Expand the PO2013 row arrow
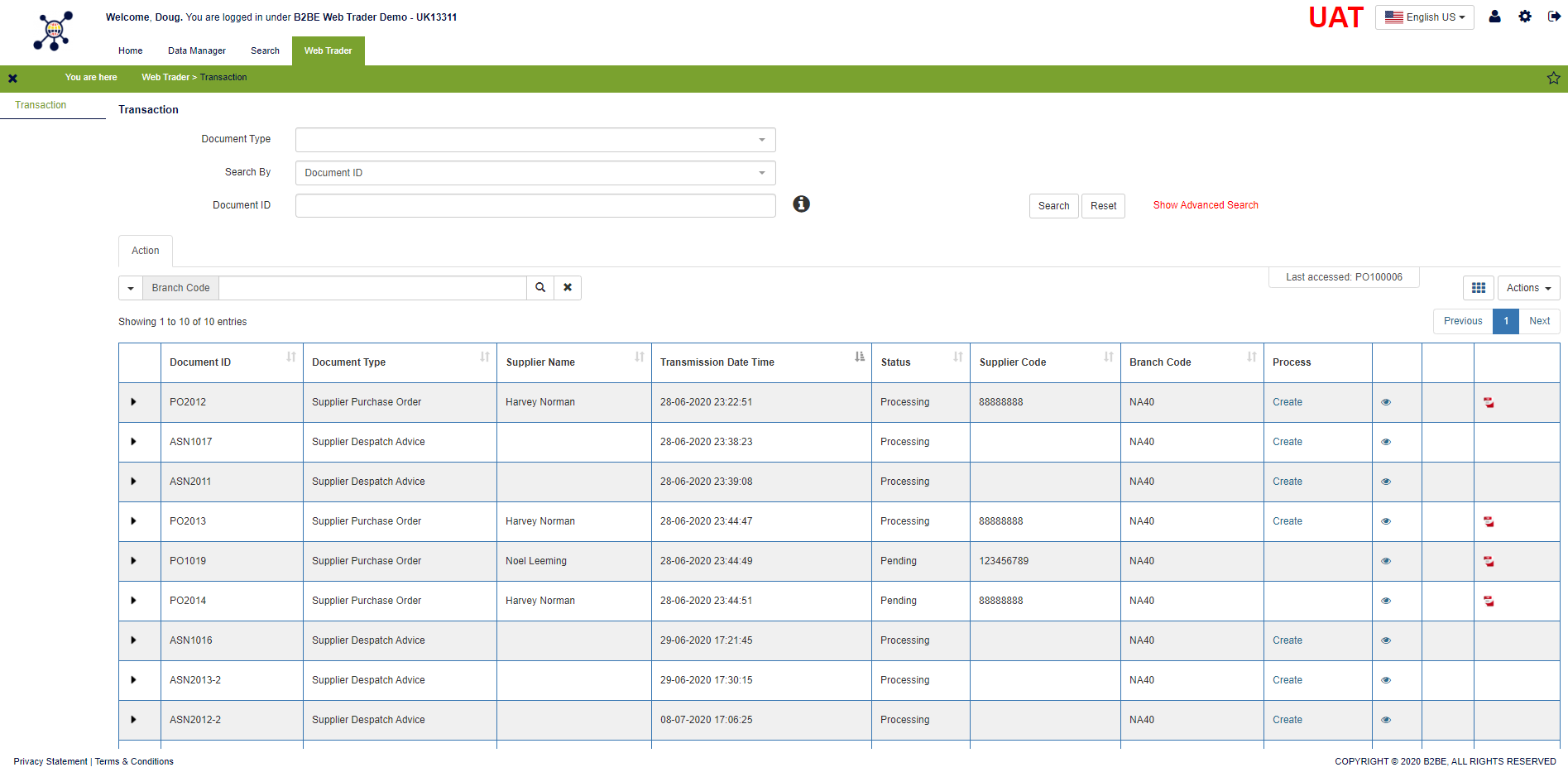Viewport: 1568px width, 772px height. click(133, 521)
